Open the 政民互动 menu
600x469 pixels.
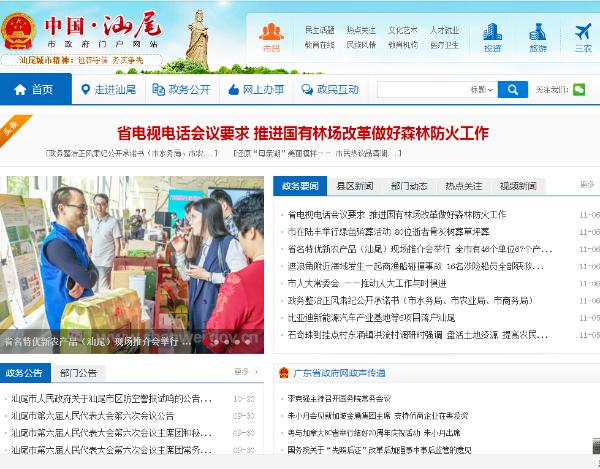[330, 90]
